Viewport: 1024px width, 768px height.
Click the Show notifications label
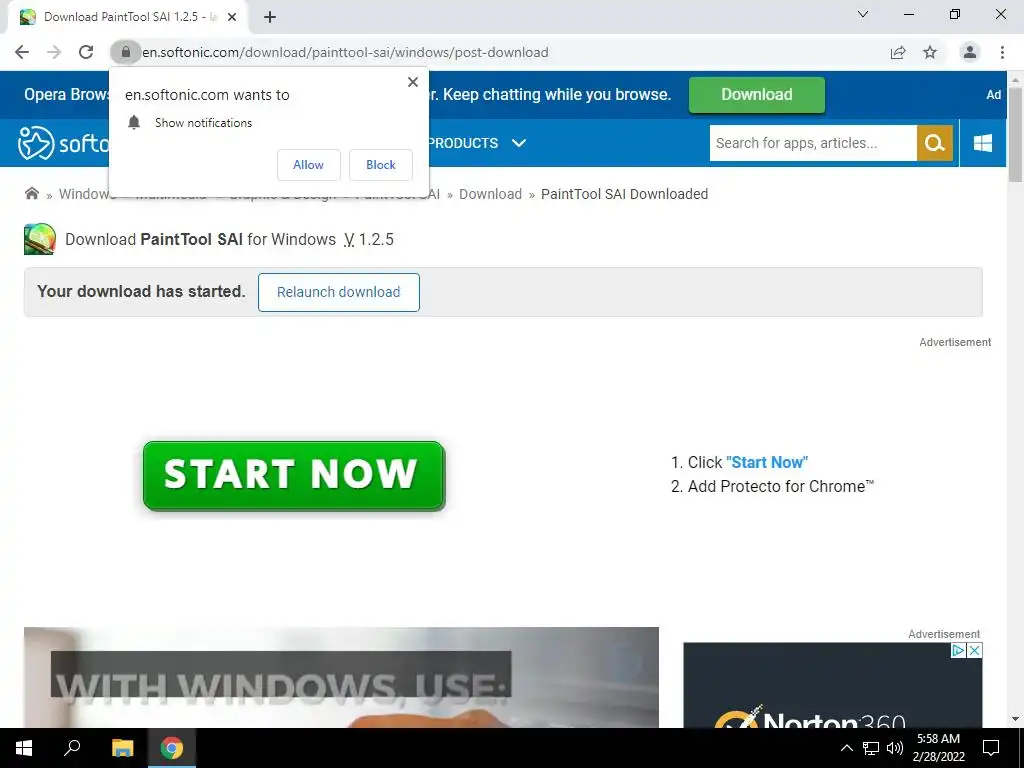[x=203, y=123]
